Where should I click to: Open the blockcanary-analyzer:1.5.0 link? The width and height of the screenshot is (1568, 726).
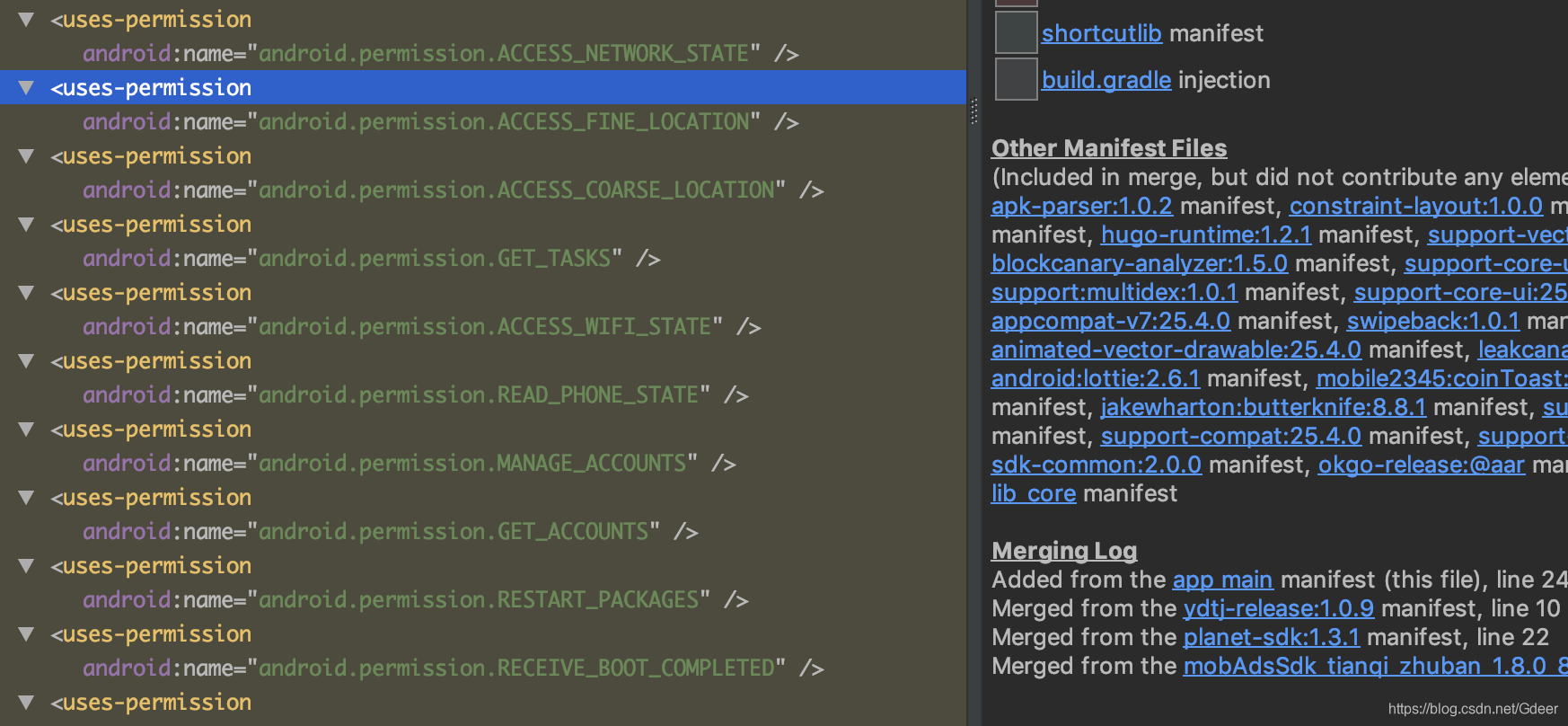pyautogui.click(x=1140, y=263)
